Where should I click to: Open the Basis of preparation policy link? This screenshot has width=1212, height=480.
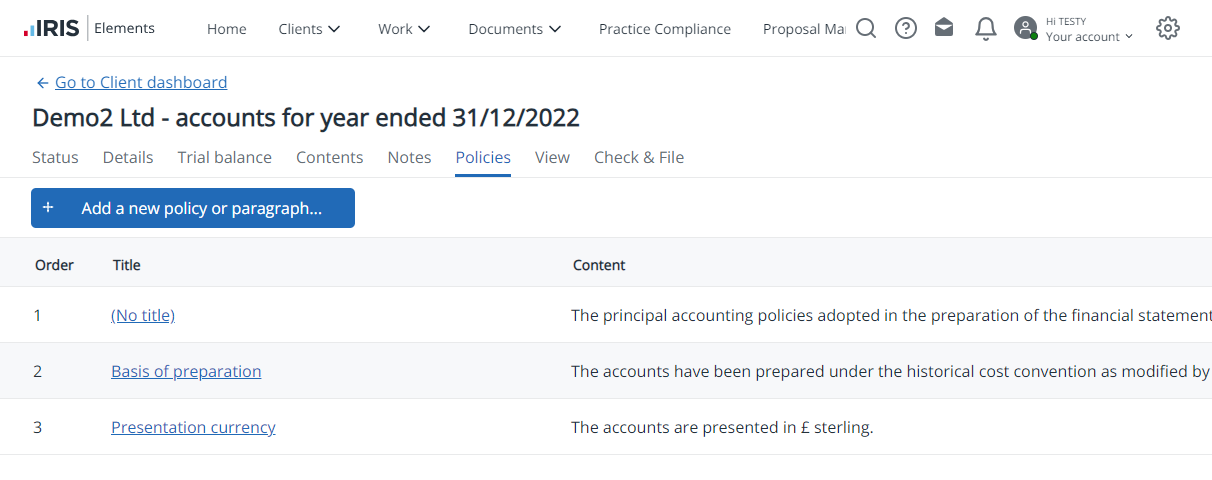pyautogui.click(x=186, y=371)
